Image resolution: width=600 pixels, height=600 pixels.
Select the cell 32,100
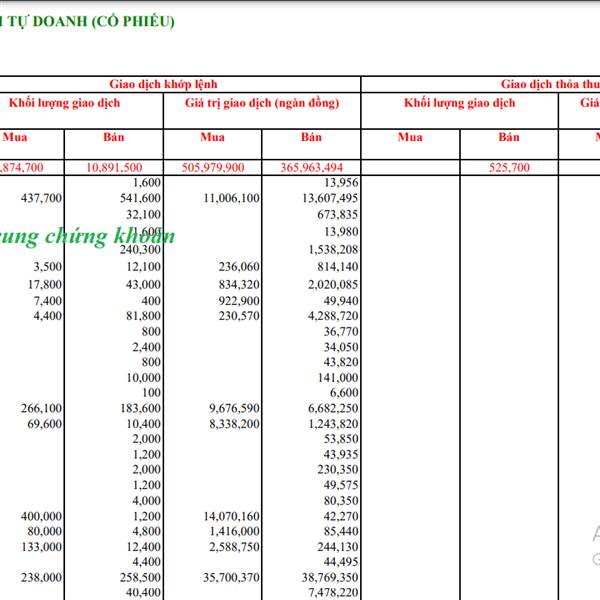(143, 215)
